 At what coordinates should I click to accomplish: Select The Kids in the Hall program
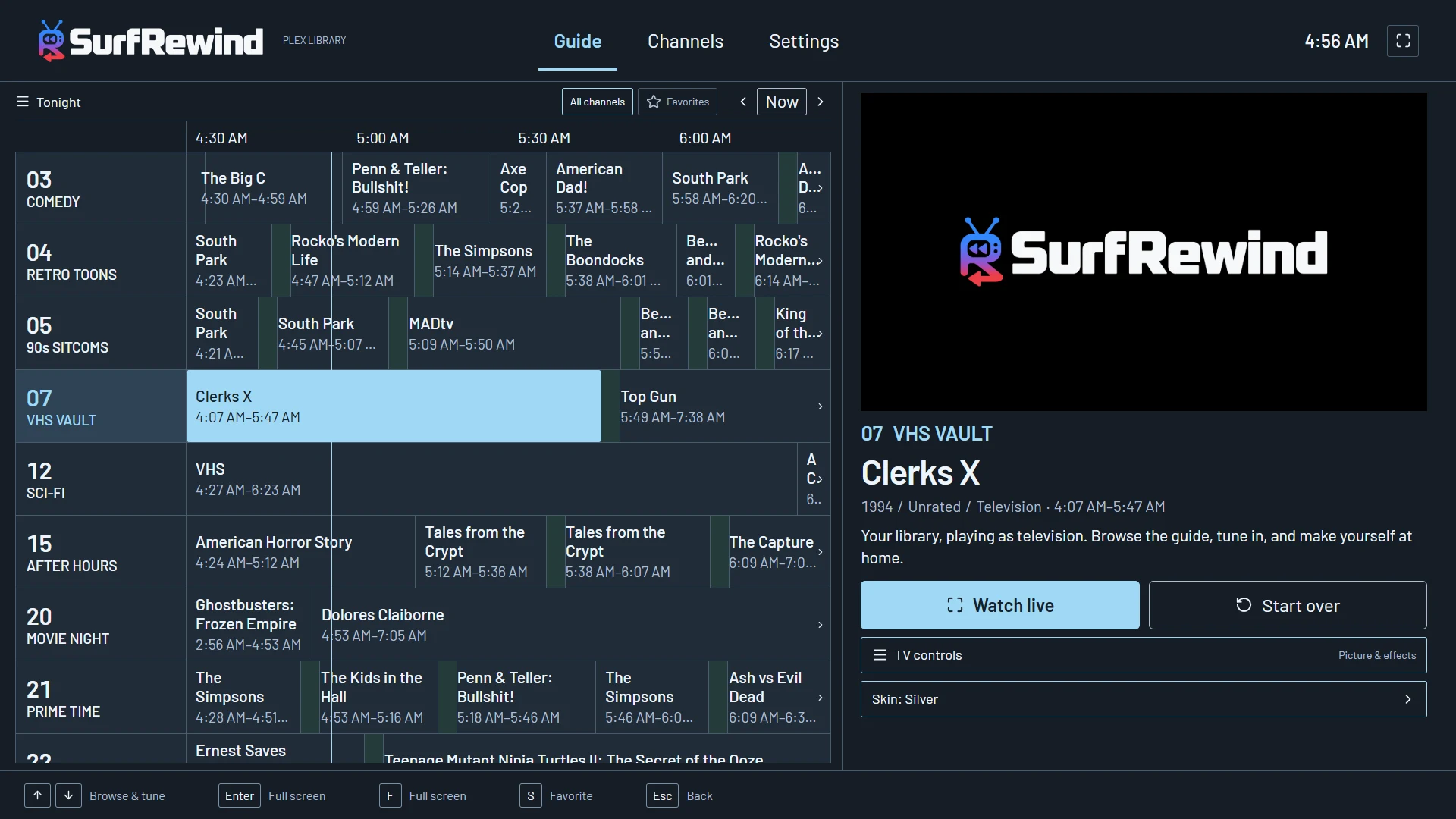tap(378, 698)
